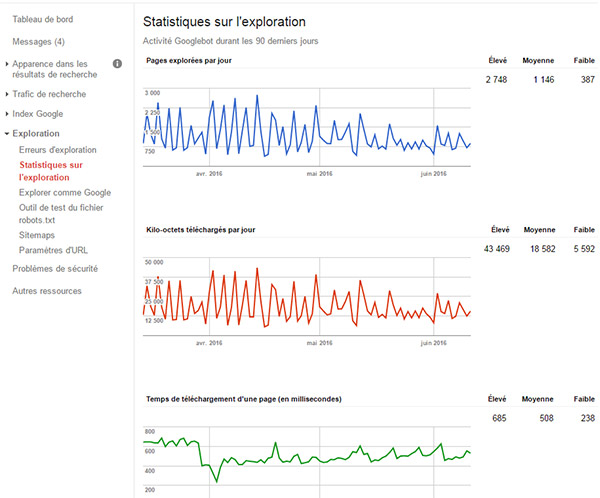Click juin 2016 label under red chart

coord(434,343)
